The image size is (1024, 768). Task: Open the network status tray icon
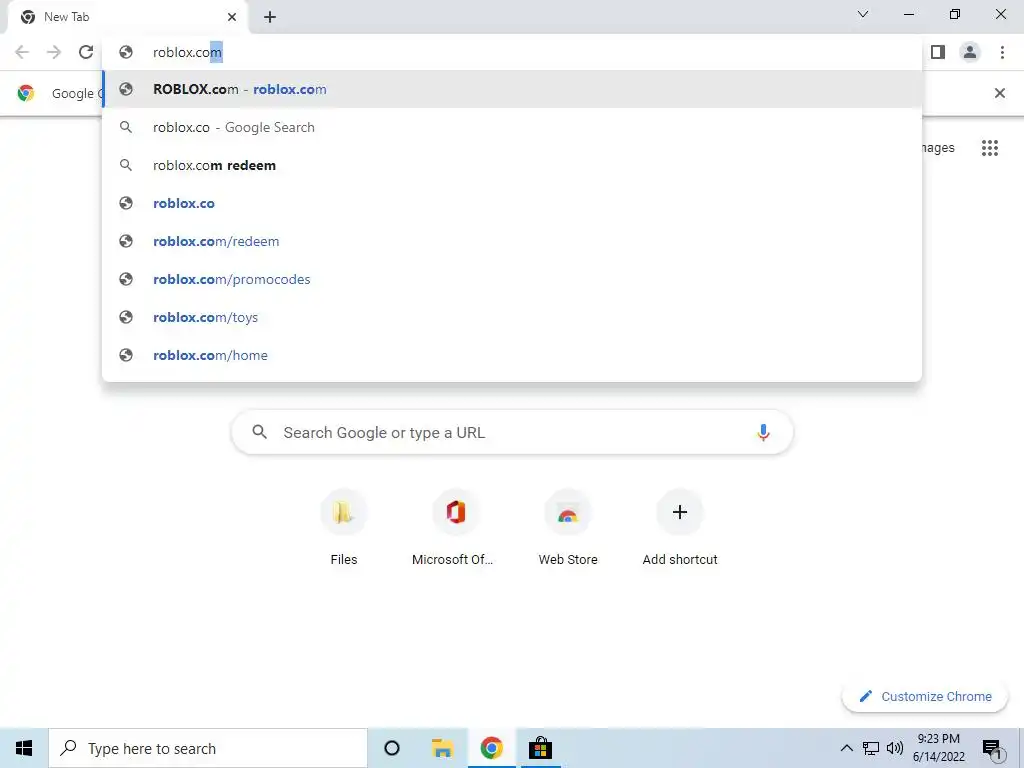point(871,748)
